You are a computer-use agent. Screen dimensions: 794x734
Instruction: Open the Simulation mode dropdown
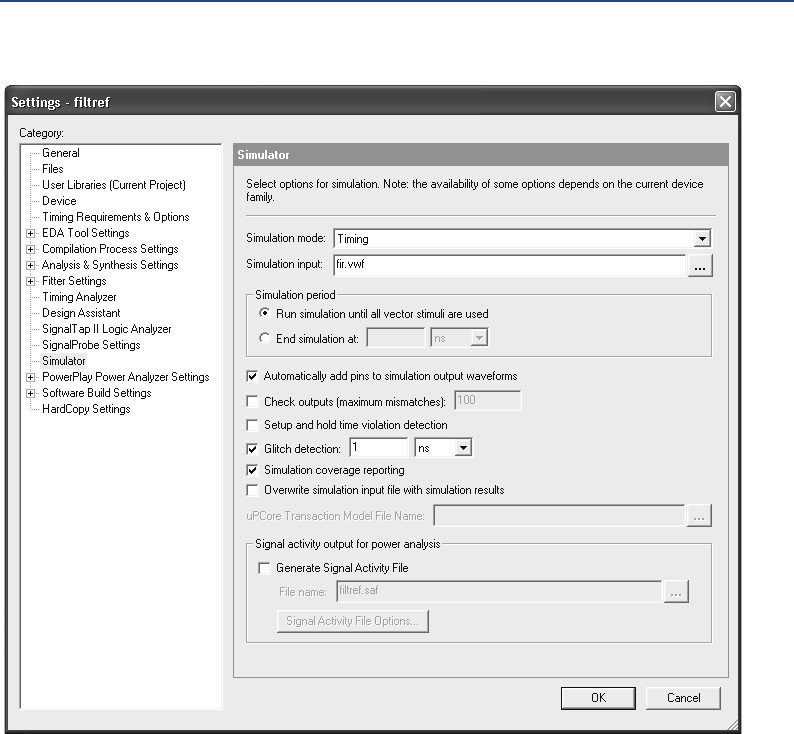(x=702, y=239)
